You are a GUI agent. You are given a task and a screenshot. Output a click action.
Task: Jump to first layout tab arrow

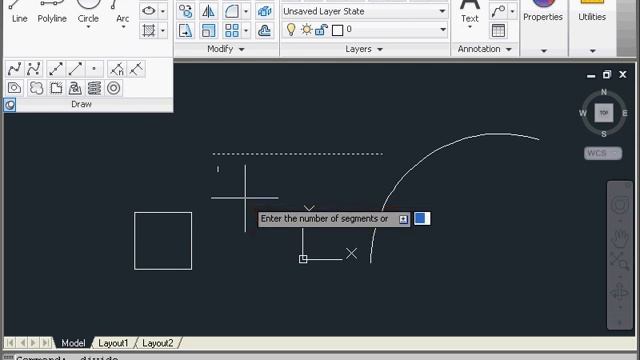(x=10, y=342)
